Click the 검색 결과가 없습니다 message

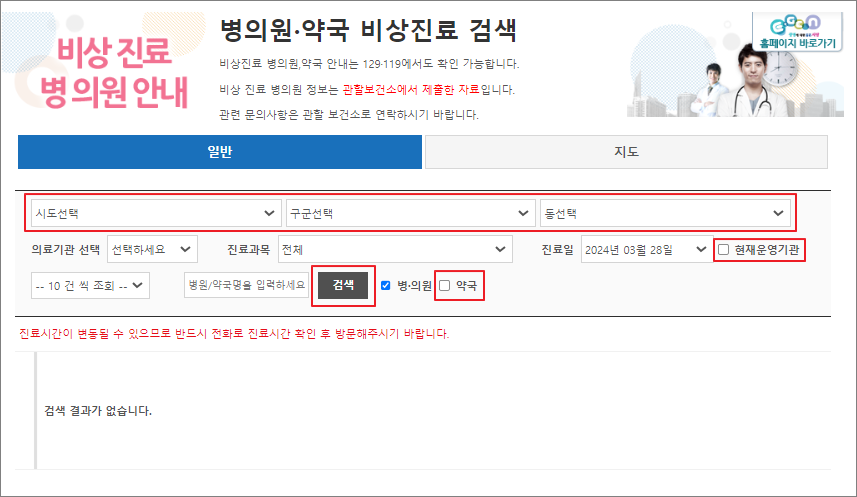pyautogui.click(x=98, y=411)
